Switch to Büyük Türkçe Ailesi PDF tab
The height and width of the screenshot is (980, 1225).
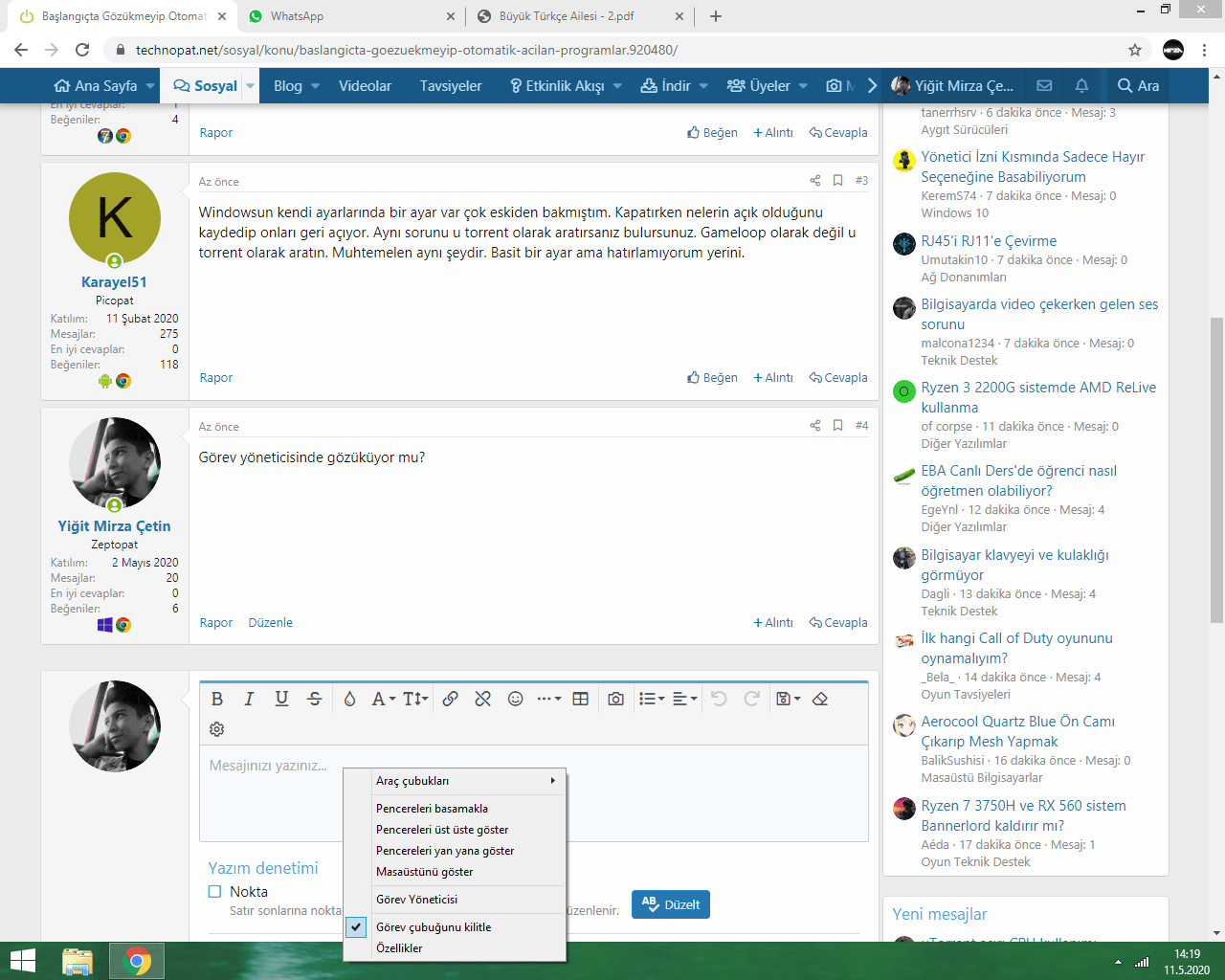(579, 16)
